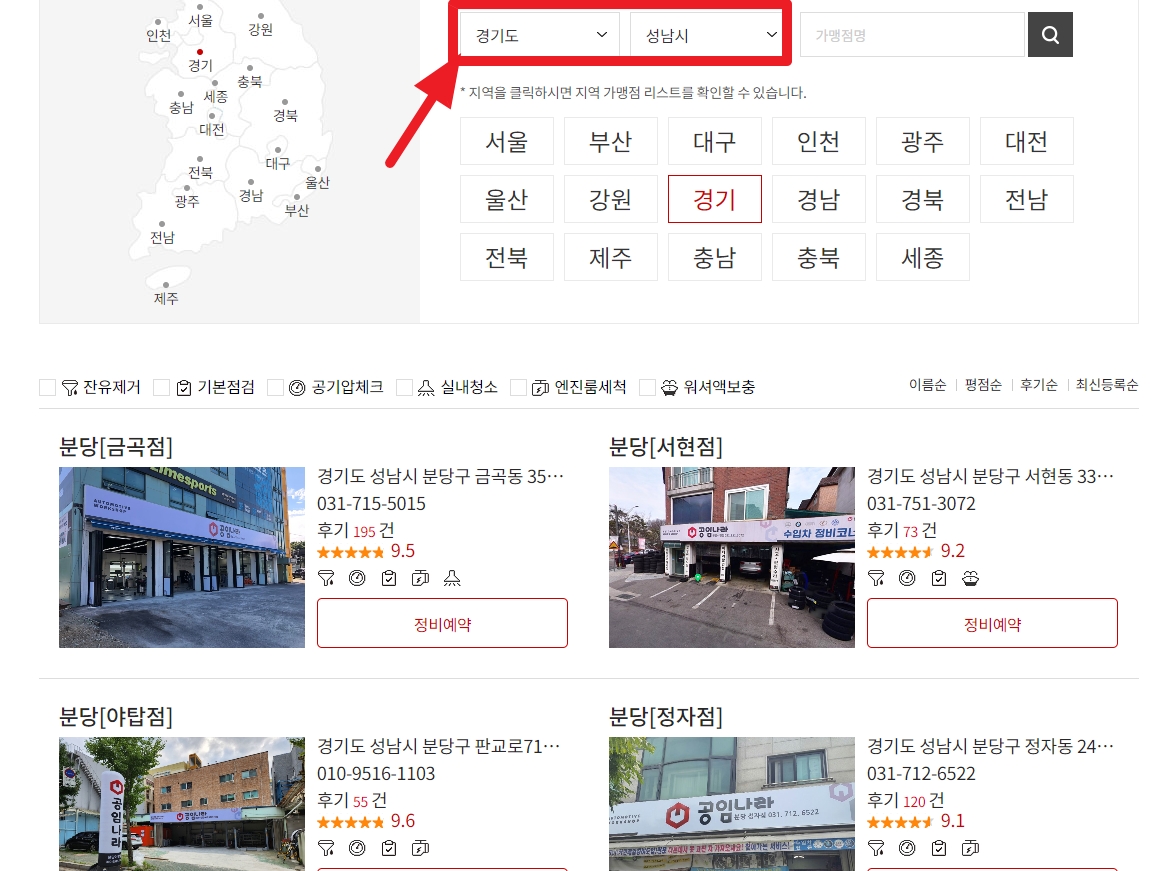
Task: Select highlighted 경기 region button
Action: (x=714, y=199)
